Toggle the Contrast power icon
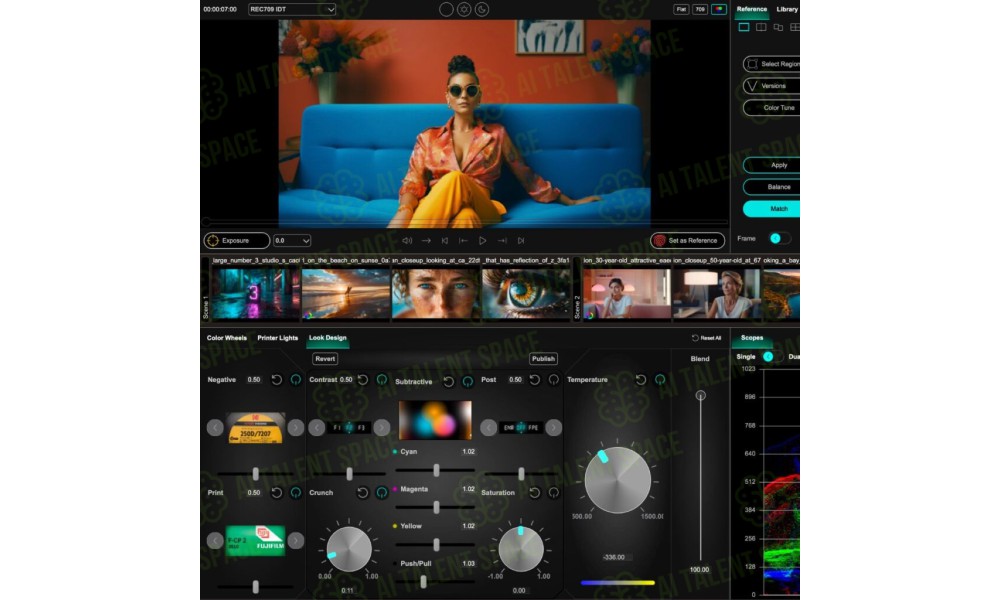 tap(381, 379)
